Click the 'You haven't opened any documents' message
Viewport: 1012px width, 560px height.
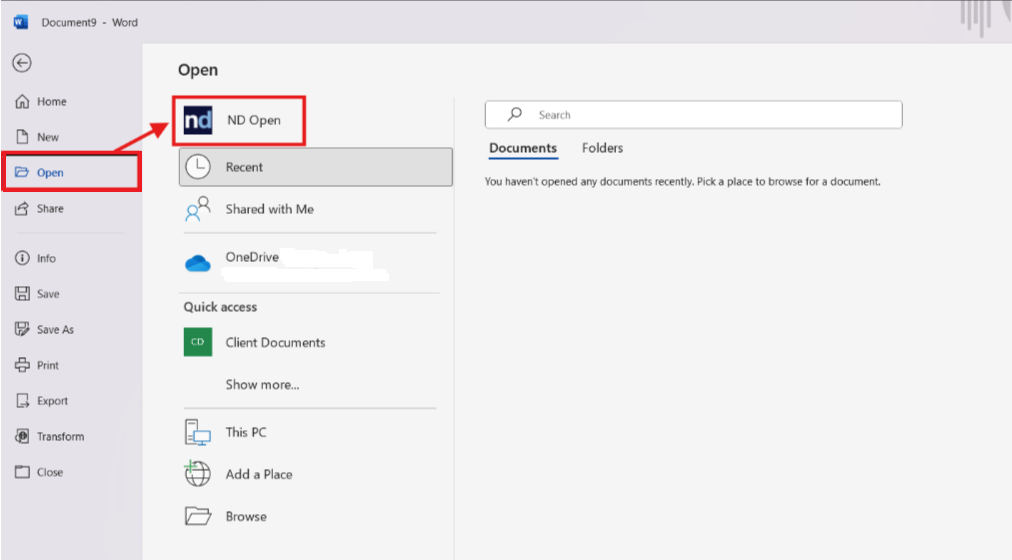coord(682,182)
